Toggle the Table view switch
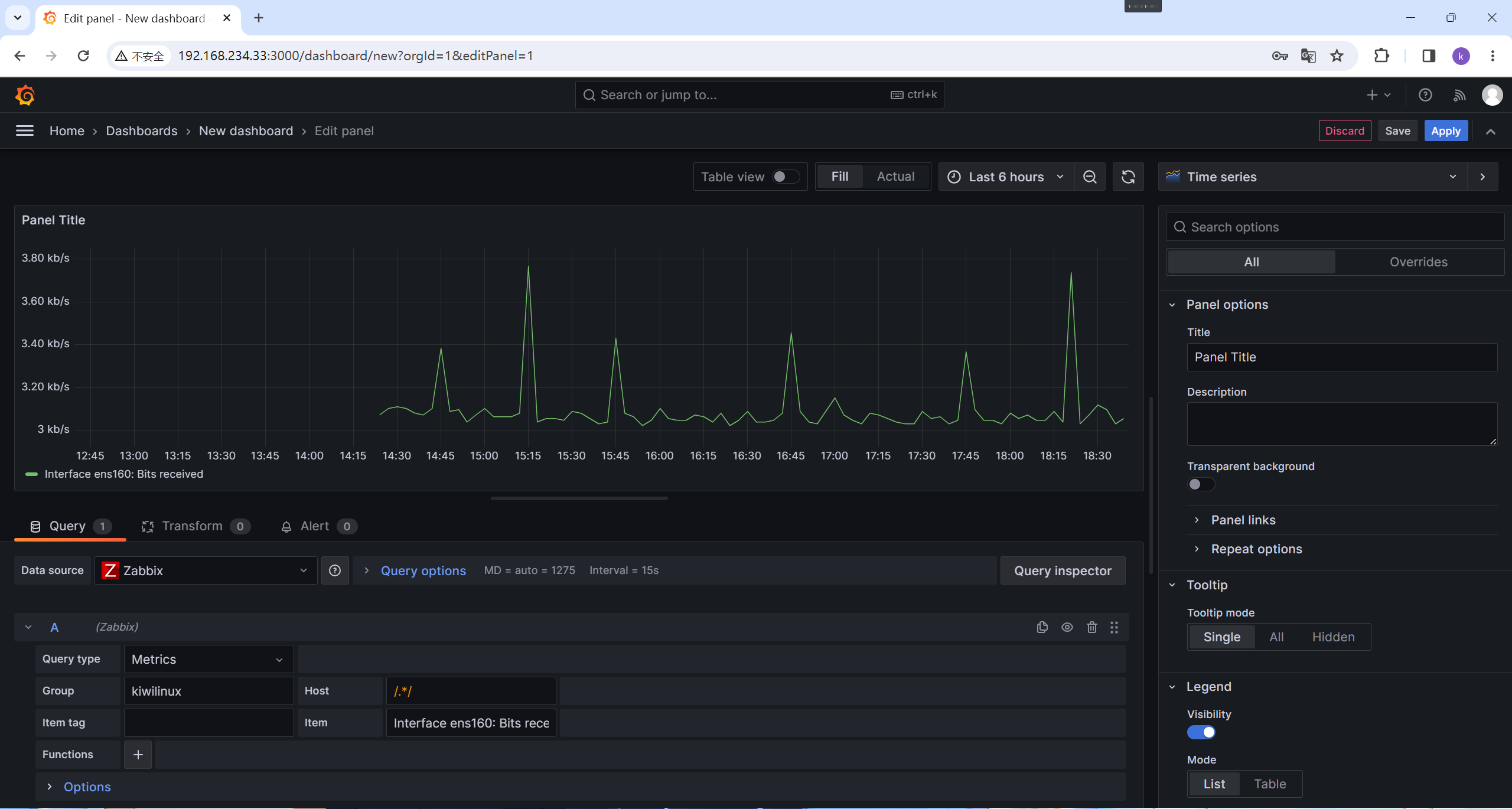Viewport: 1512px width, 809px height. [786, 177]
